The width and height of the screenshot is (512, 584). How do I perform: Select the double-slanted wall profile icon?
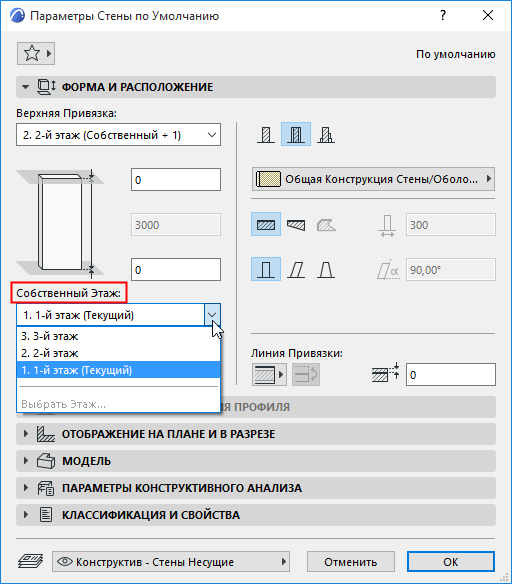coord(326,269)
